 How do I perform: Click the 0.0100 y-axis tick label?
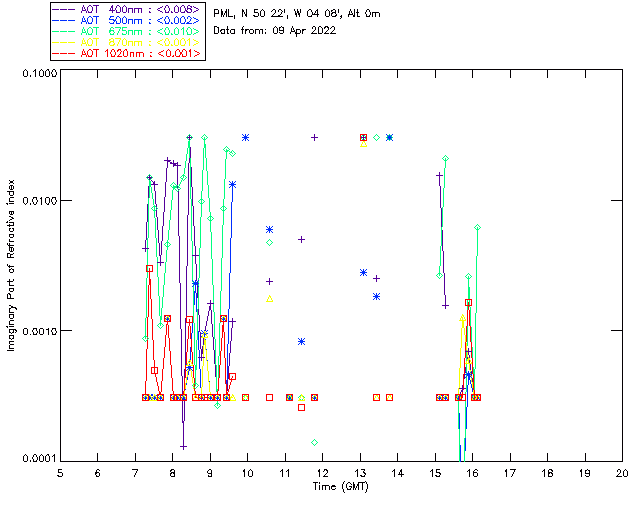tap(40, 201)
